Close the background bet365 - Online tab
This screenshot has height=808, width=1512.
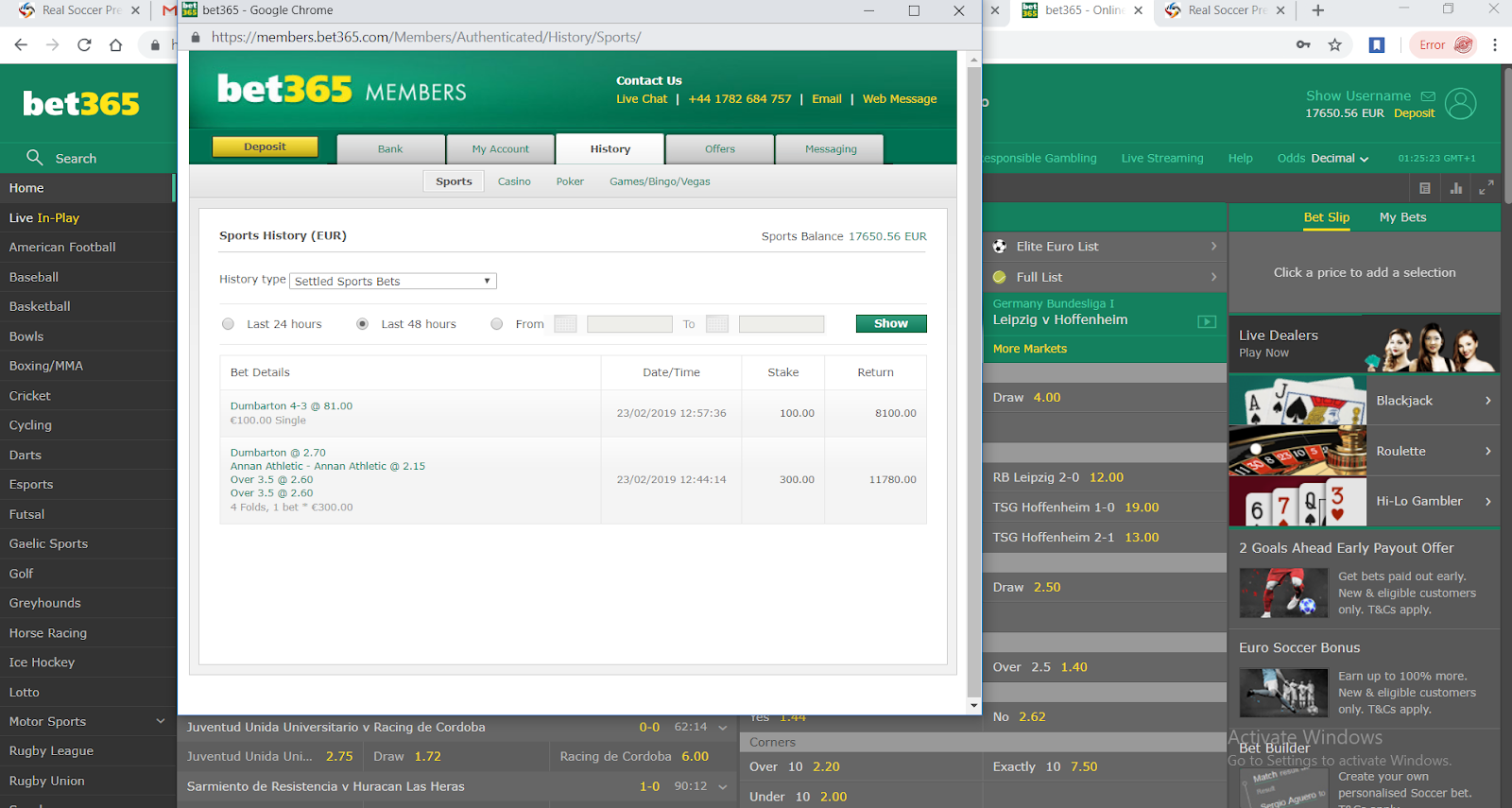1138,10
